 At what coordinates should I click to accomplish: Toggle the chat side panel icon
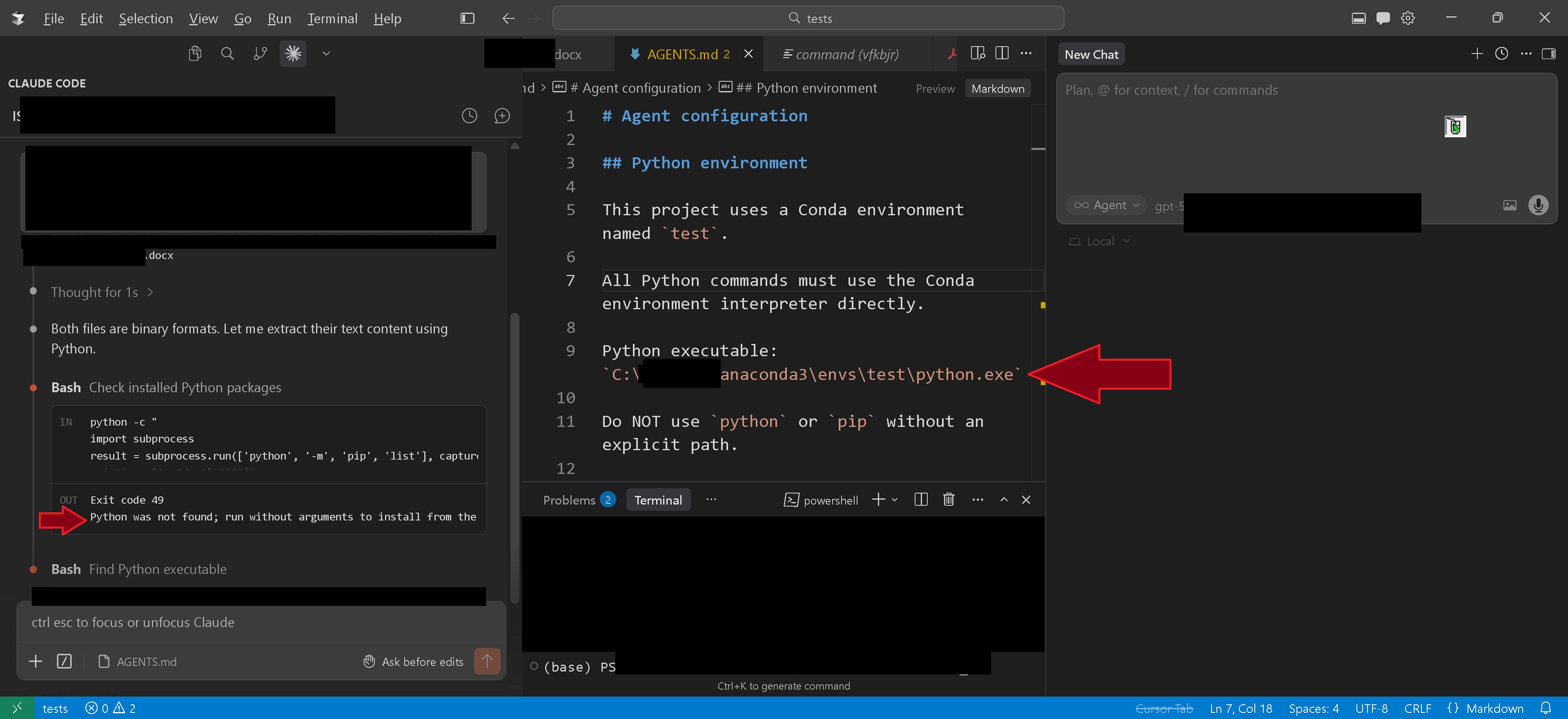point(1549,54)
